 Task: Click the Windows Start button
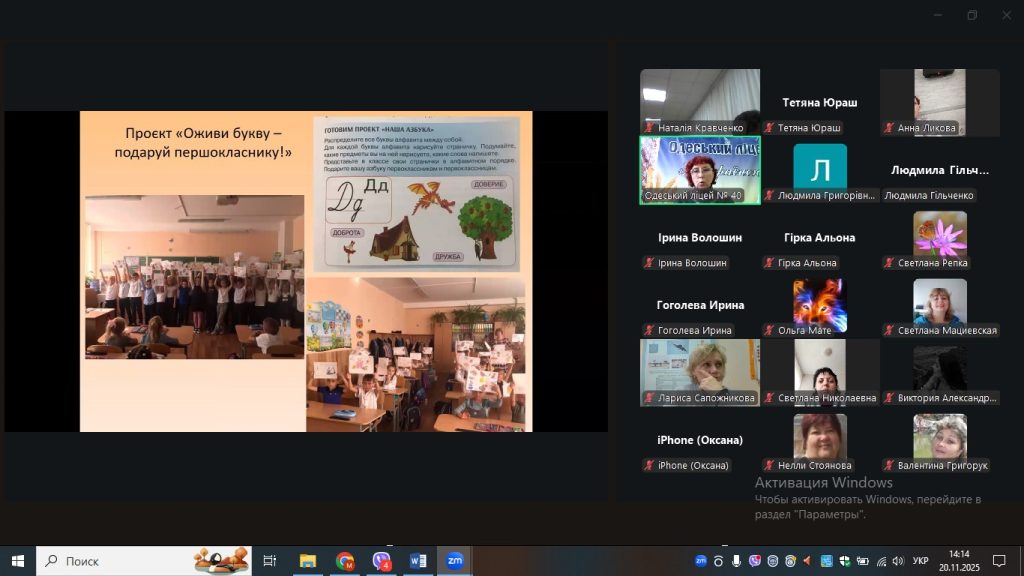pyautogui.click(x=17, y=561)
